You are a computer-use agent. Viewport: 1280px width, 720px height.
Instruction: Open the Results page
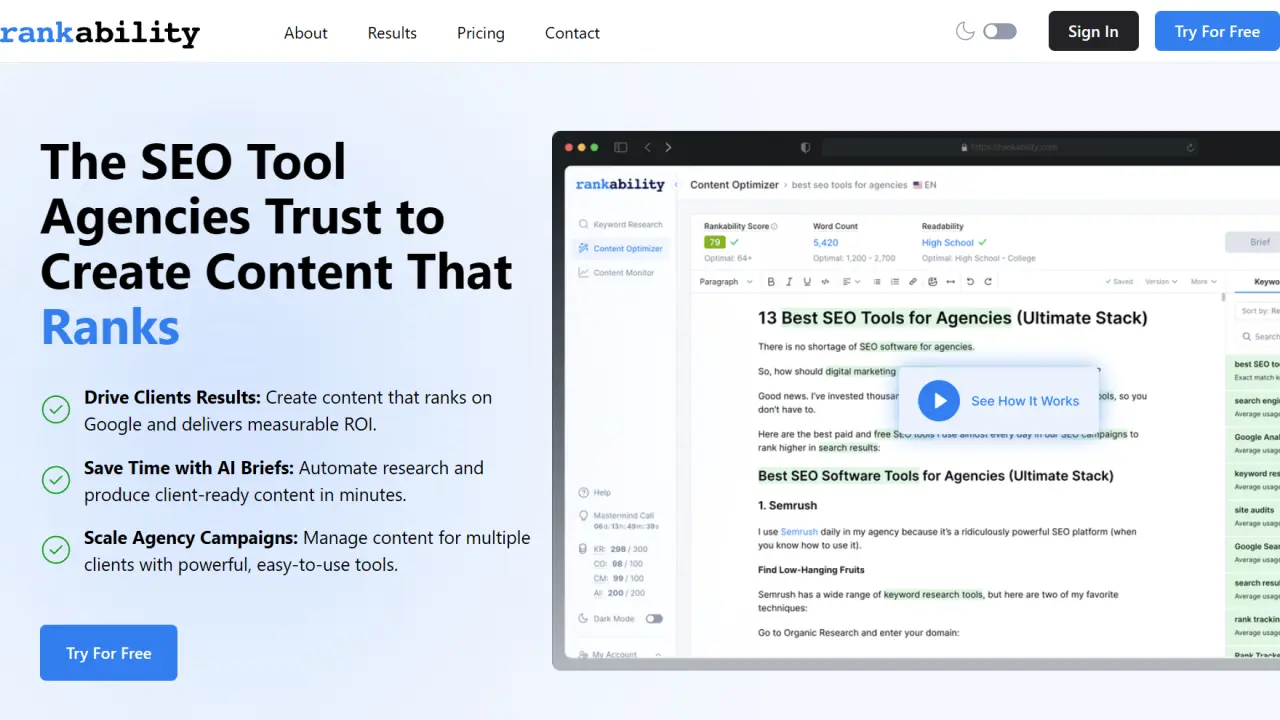coord(392,33)
